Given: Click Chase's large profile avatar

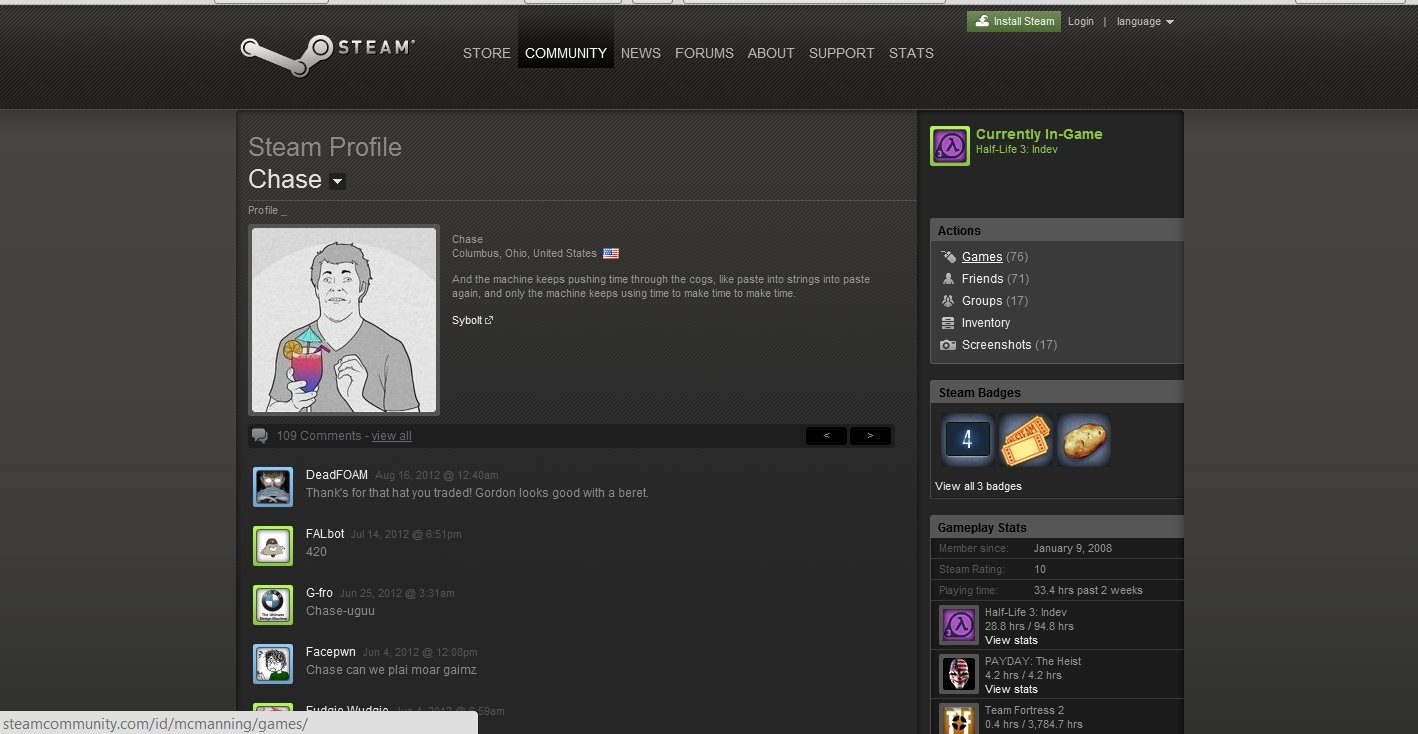Looking at the screenshot, I should pyautogui.click(x=344, y=320).
